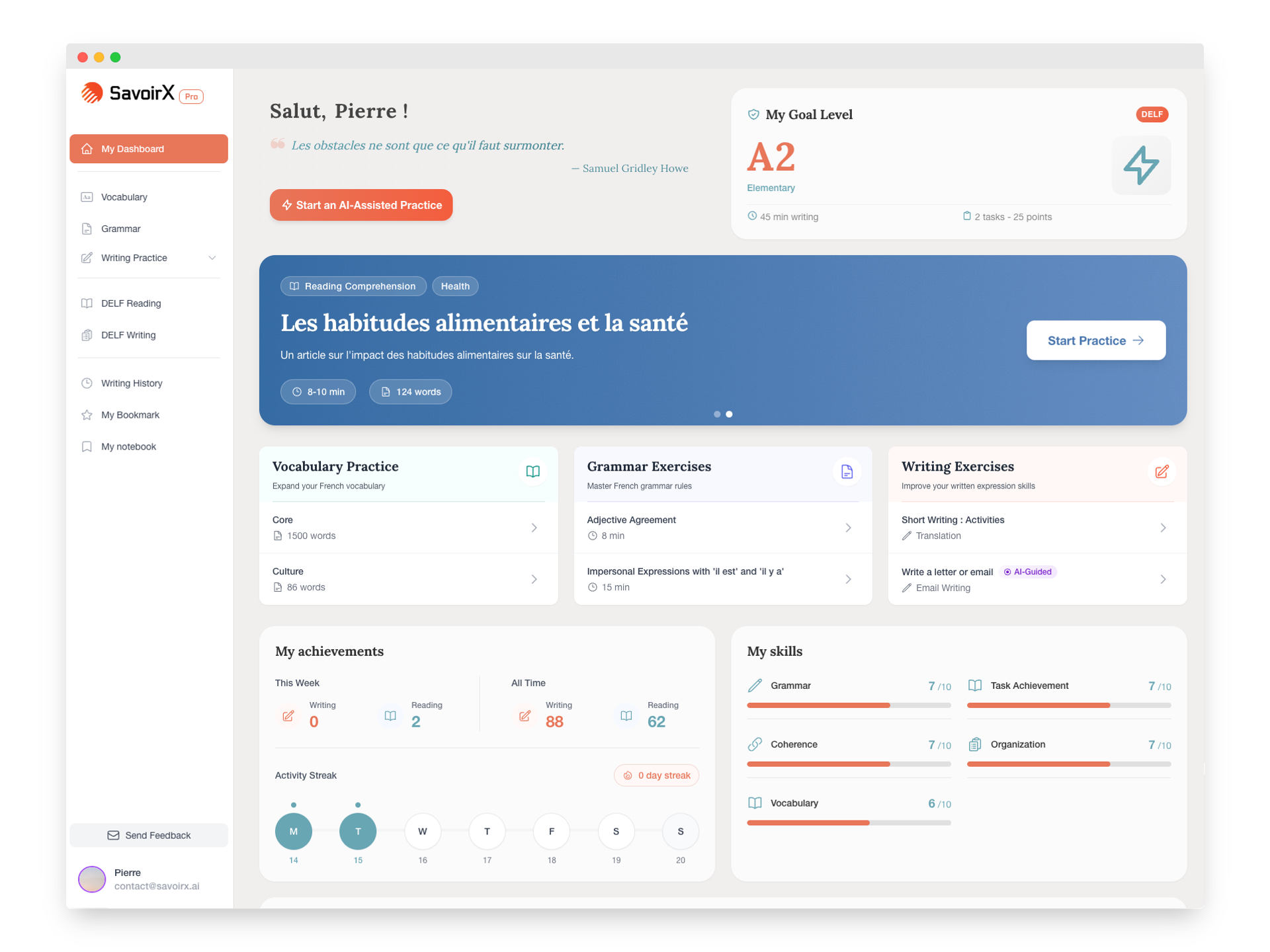The width and height of the screenshot is (1270, 952).
Task: Click the SavoirX logo icon
Action: 92,93
